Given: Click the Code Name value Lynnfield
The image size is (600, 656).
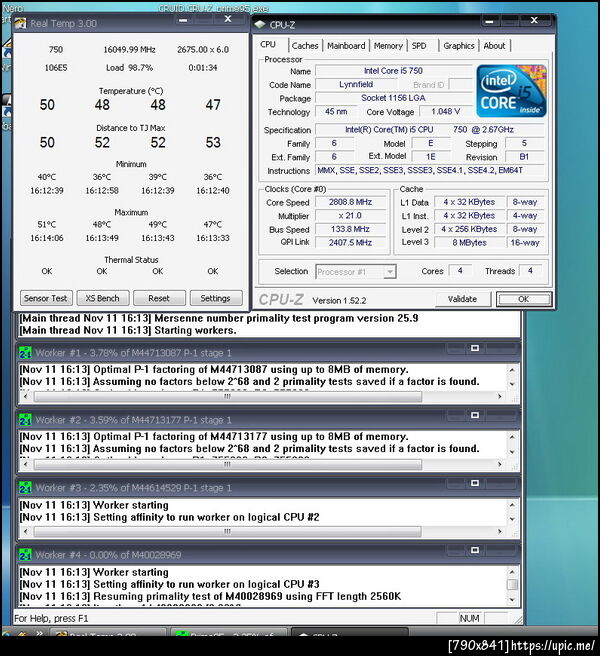Looking at the screenshot, I should (356, 85).
